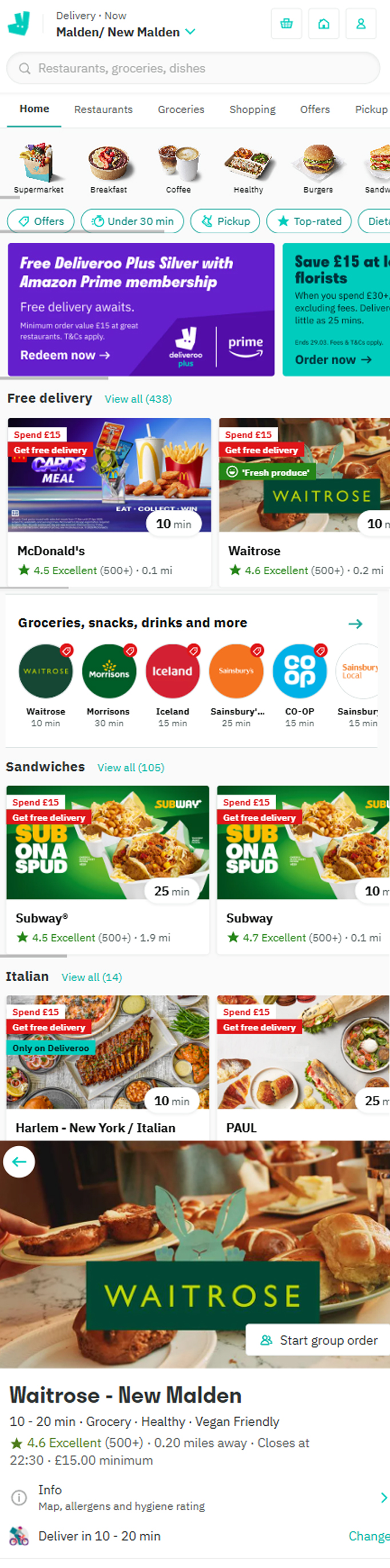This screenshot has height=1568, width=390.
Task: Toggle the Top-rated filter chip
Action: click(x=309, y=221)
